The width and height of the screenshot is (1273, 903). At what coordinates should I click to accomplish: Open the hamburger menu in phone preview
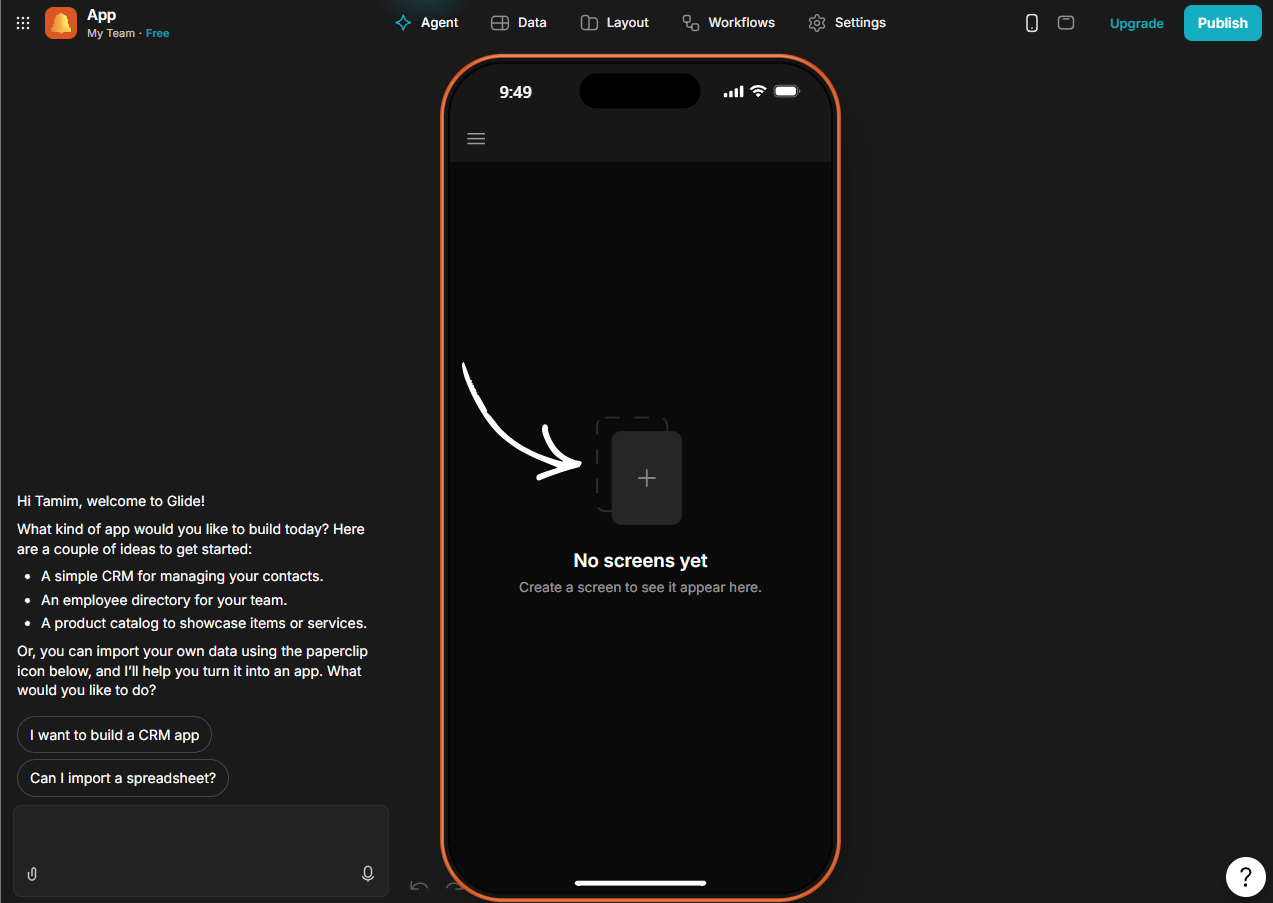pos(476,139)
